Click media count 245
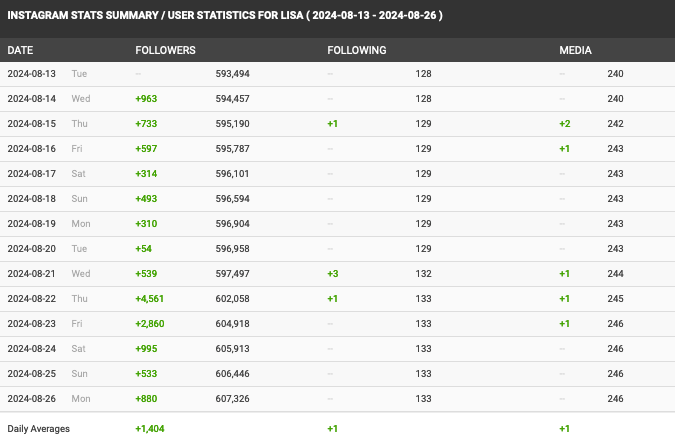 pyautogui.click(x=616, y=298)
